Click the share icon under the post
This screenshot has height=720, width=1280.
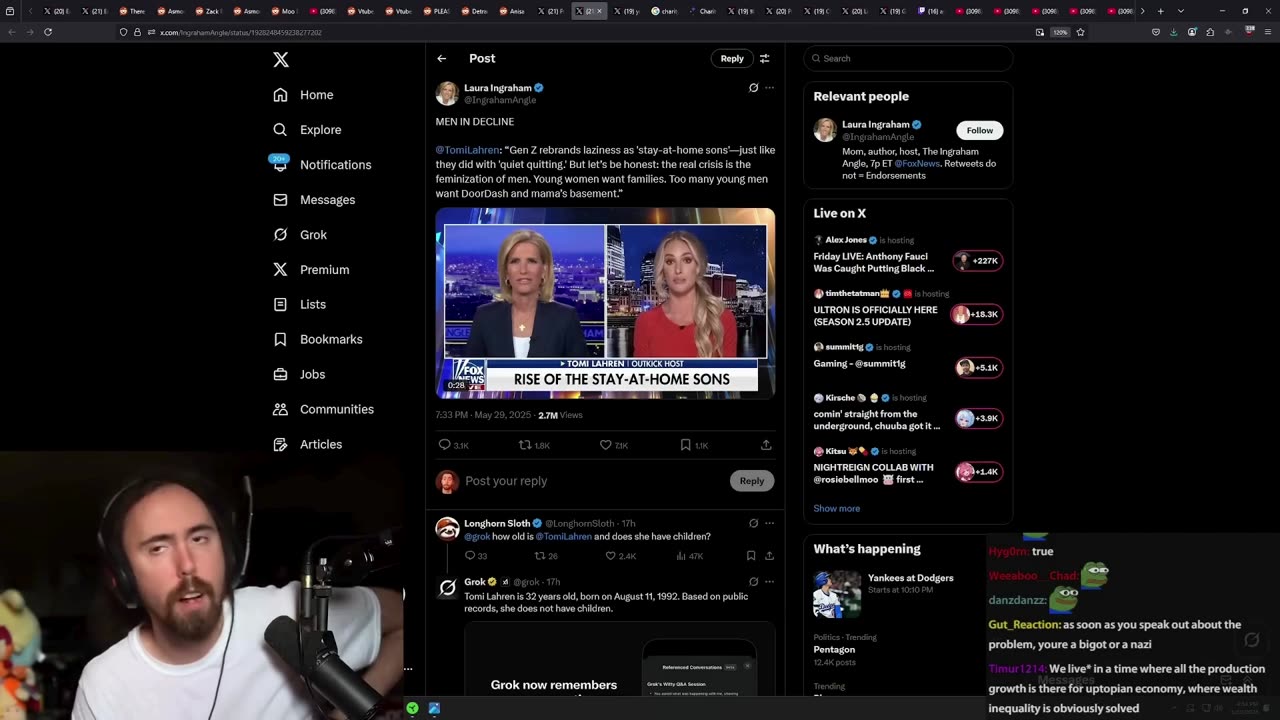pos(766,445)
